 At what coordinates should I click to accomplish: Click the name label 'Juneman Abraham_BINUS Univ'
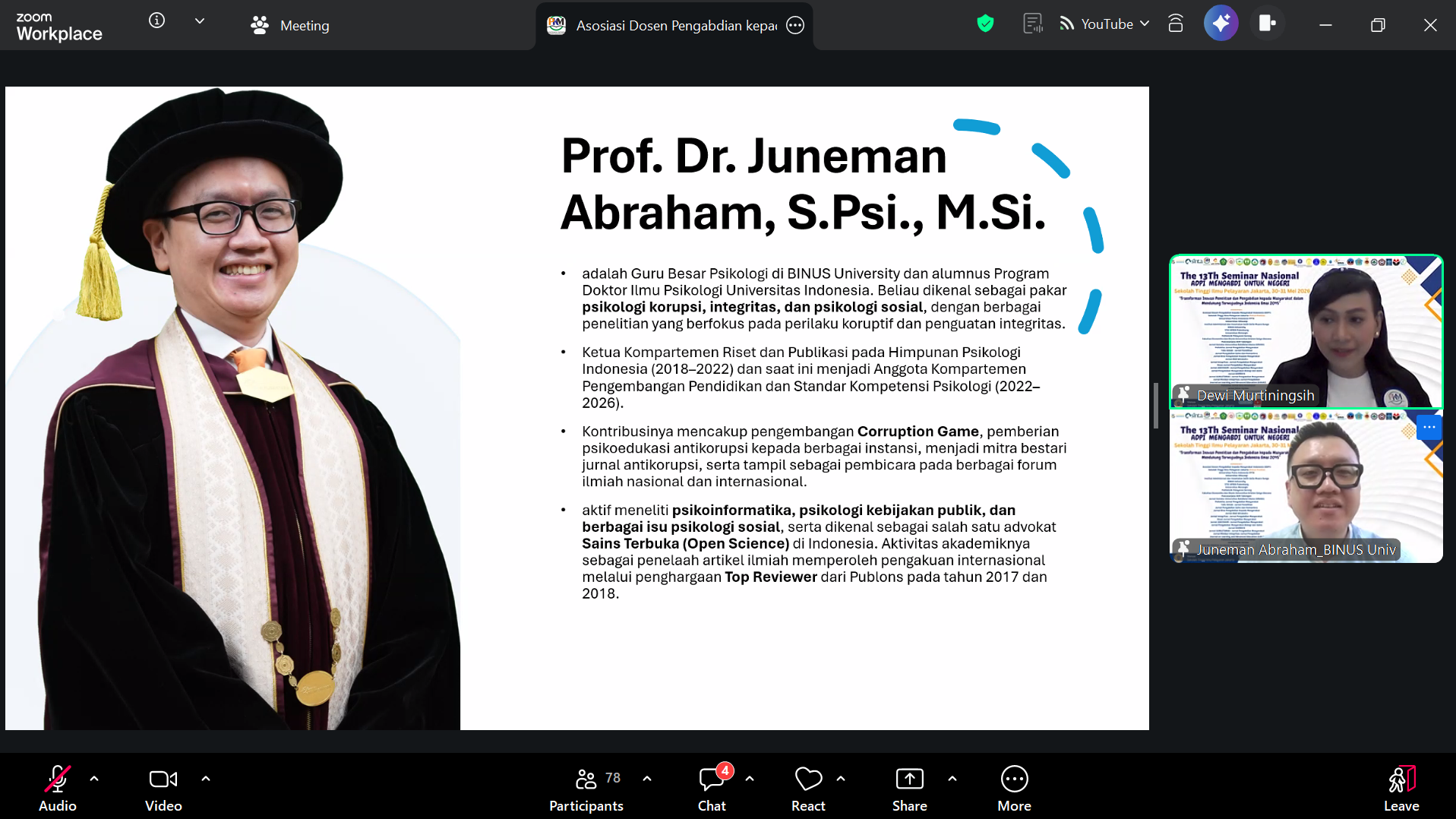[x=1296, y=550]
